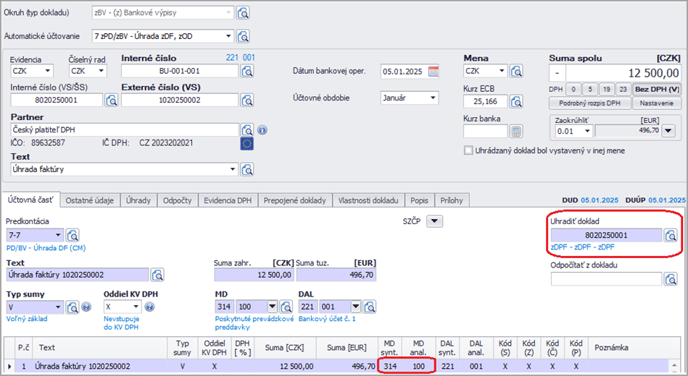Click zDPF - zDPF - zDPF link
This screenshot has width=688, height=376.
582,247
